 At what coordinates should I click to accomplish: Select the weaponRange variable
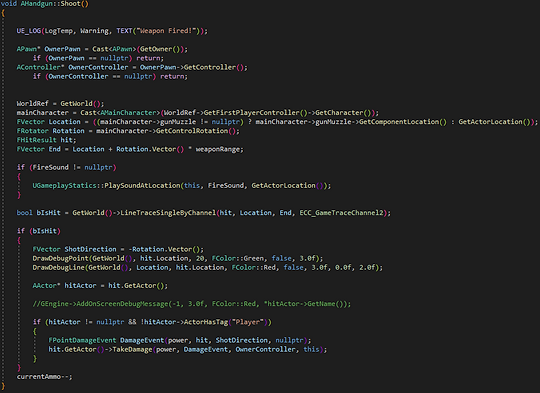(x=218, y=149)
